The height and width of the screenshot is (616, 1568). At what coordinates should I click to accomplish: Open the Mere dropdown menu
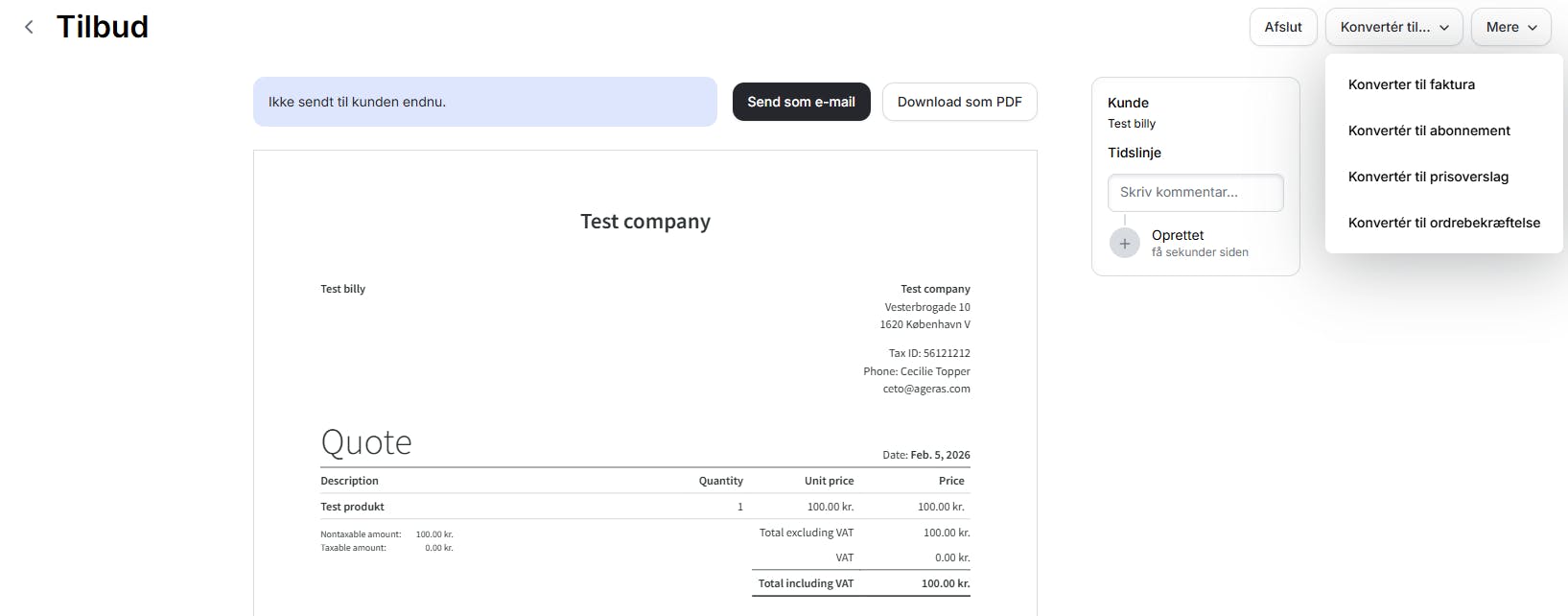pos(1510,27)
